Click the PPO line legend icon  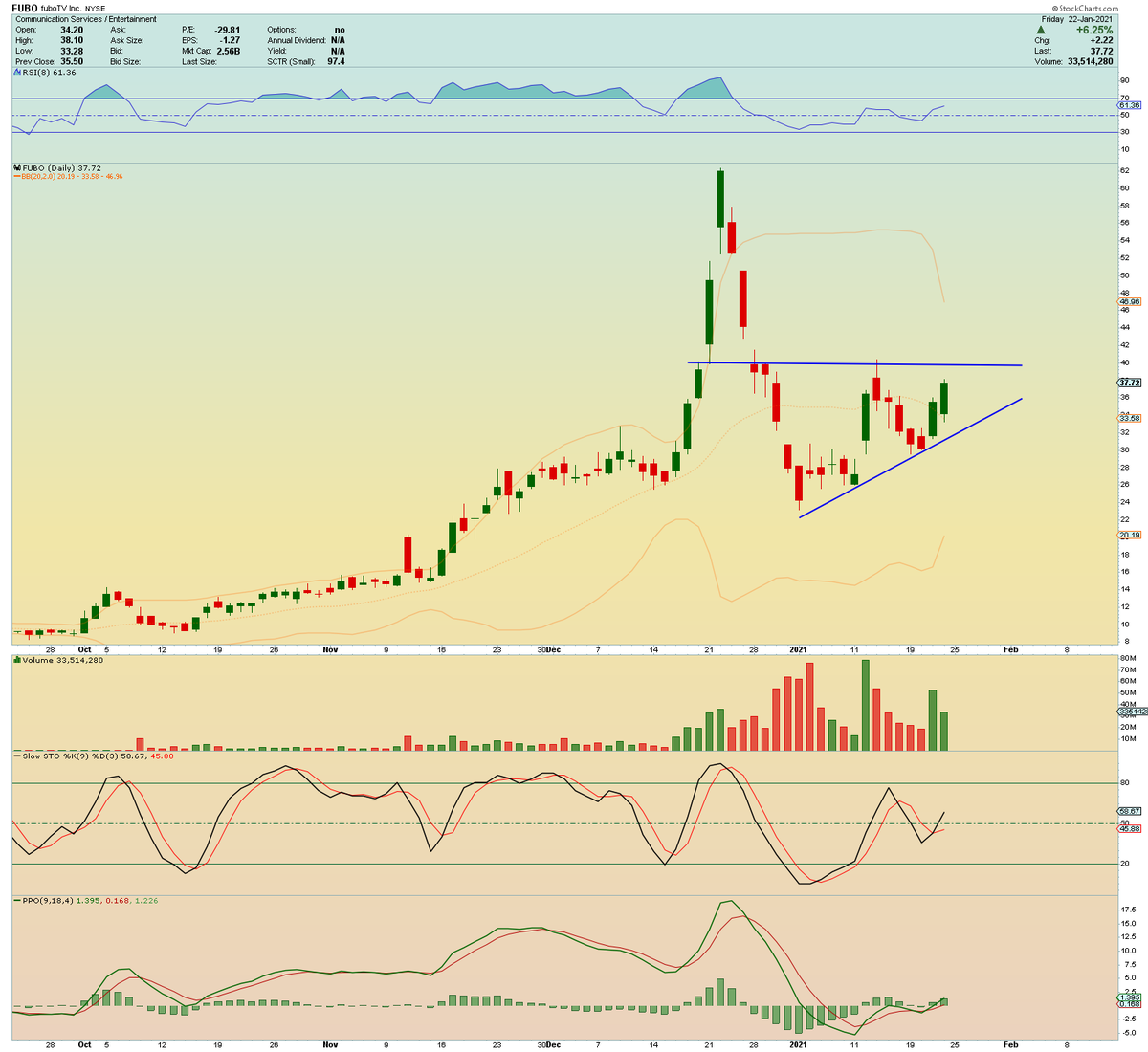tap(17, 899)
